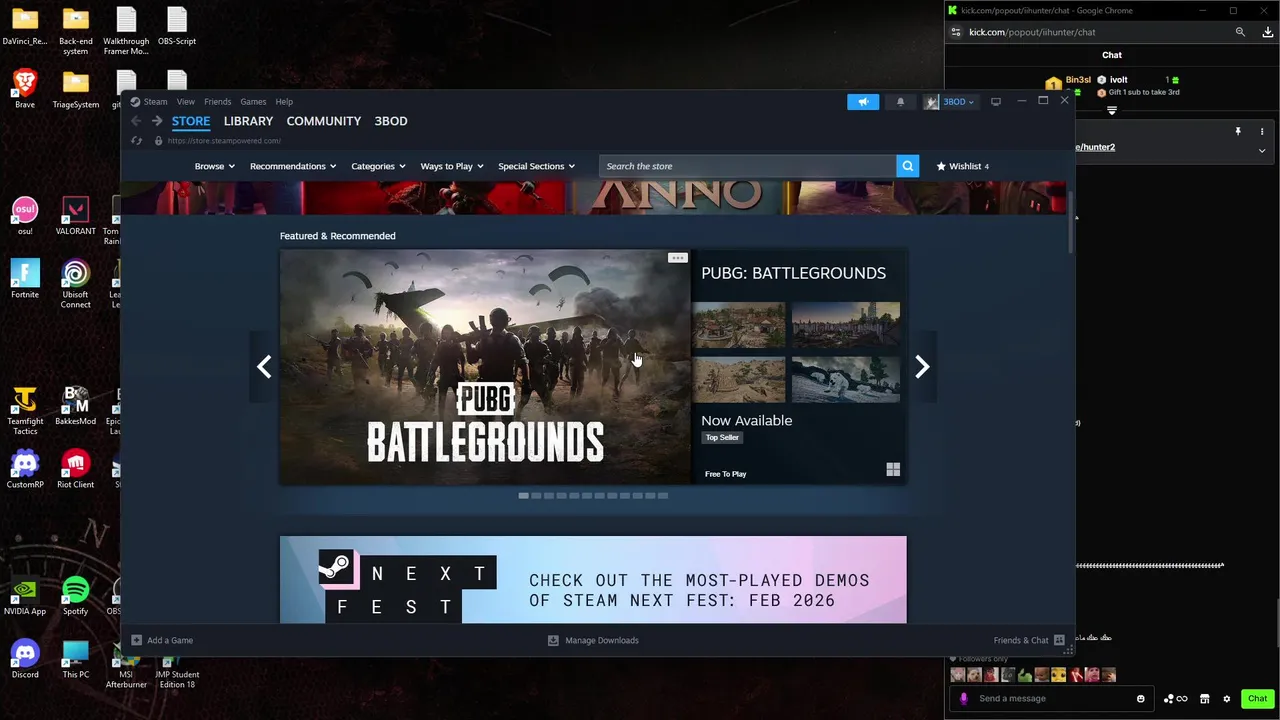The height and width of the screenshot is (720, 1280).
Task: Switch to the COMMUNITY tab
Action: [324, 121]
